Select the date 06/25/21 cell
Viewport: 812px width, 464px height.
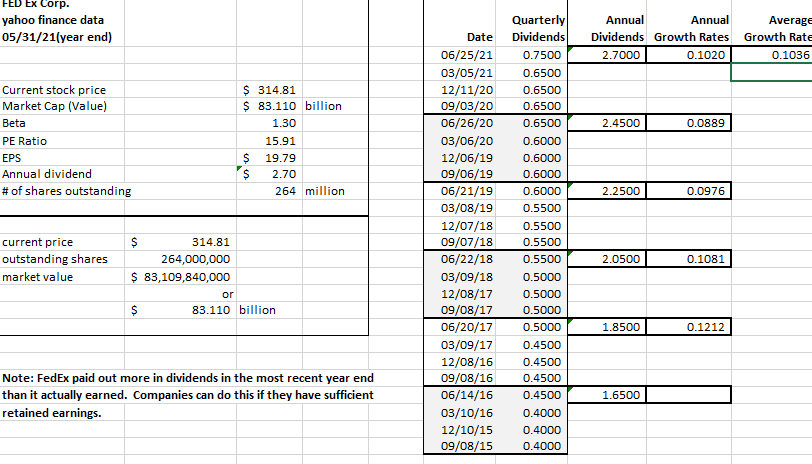(459, 54)
